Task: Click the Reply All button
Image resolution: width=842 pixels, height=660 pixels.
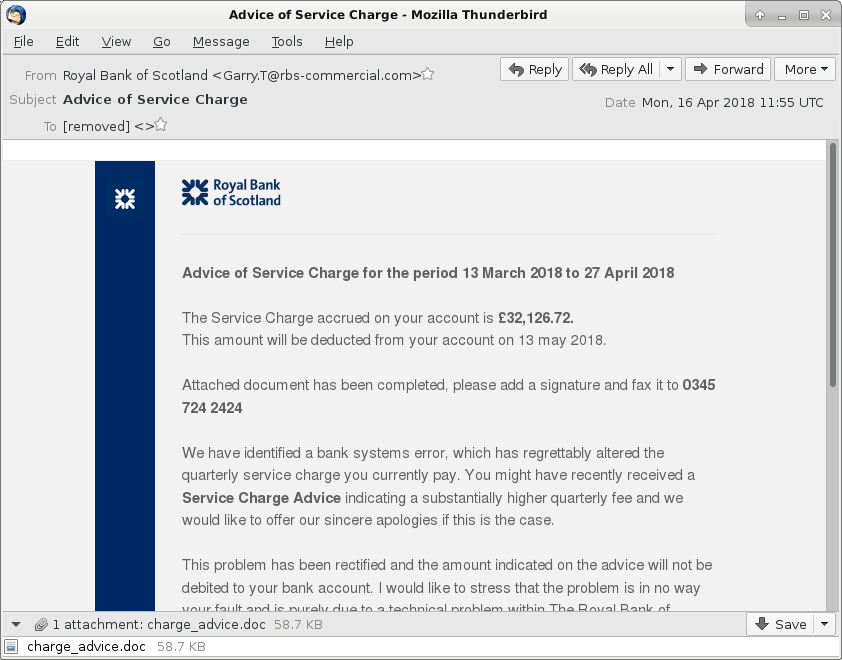Action: [616, 69]
